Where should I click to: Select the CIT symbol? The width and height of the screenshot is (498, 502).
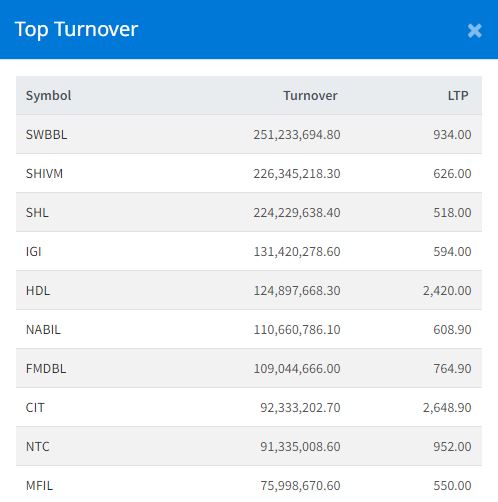pos(35,408)
